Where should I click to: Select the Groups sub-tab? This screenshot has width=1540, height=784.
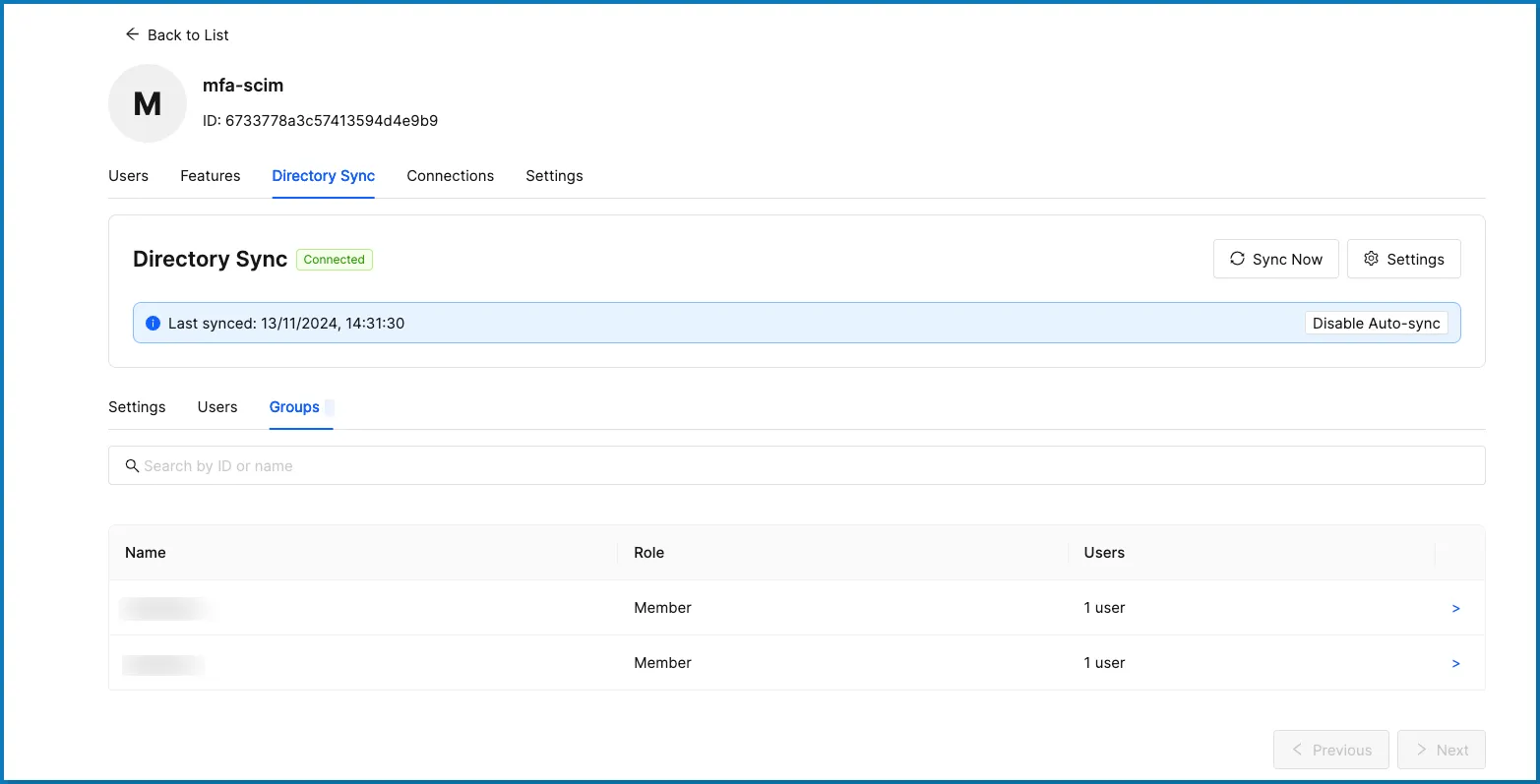point(293,406)
